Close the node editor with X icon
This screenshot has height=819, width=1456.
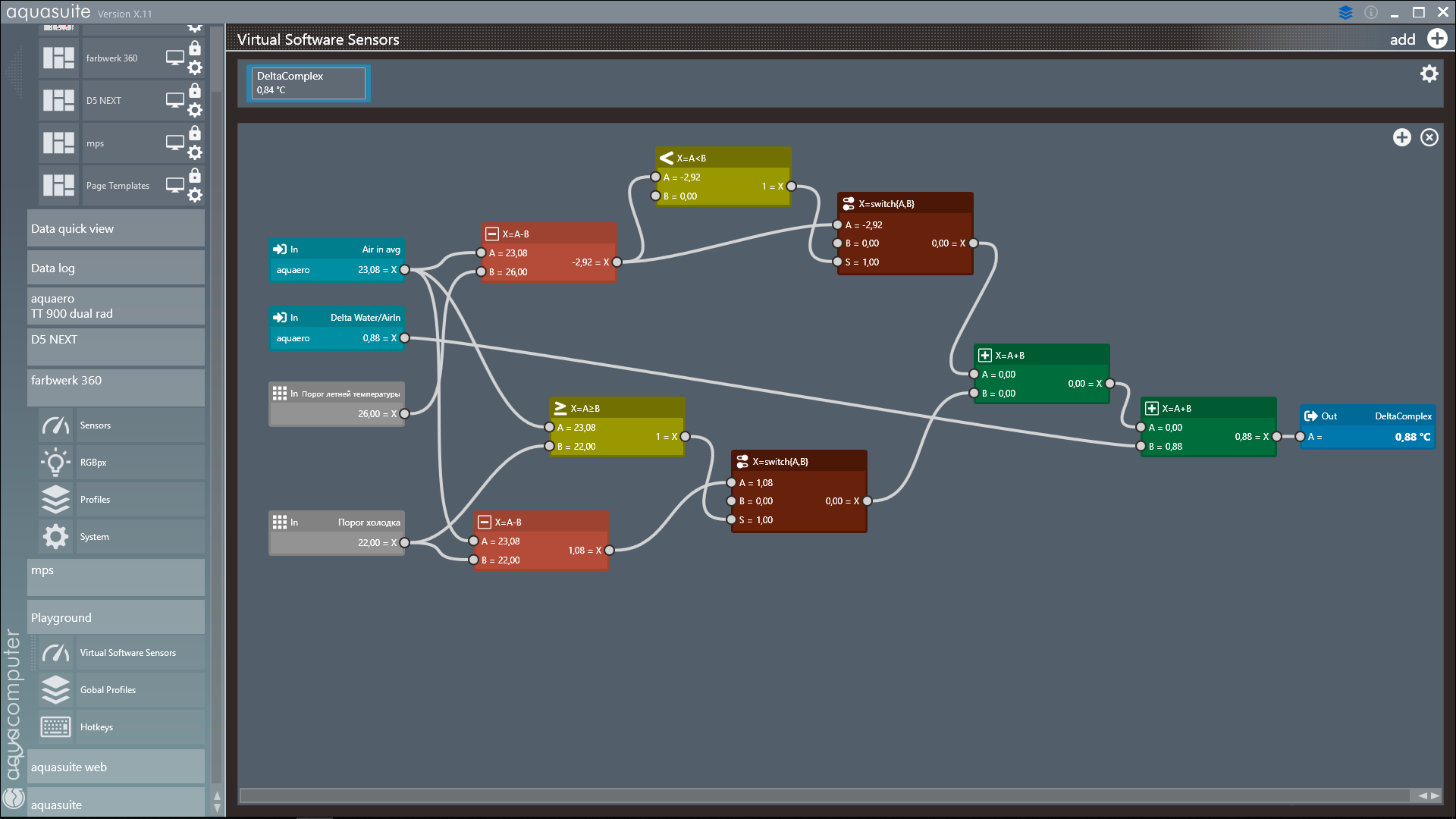tap(1429, 137)
